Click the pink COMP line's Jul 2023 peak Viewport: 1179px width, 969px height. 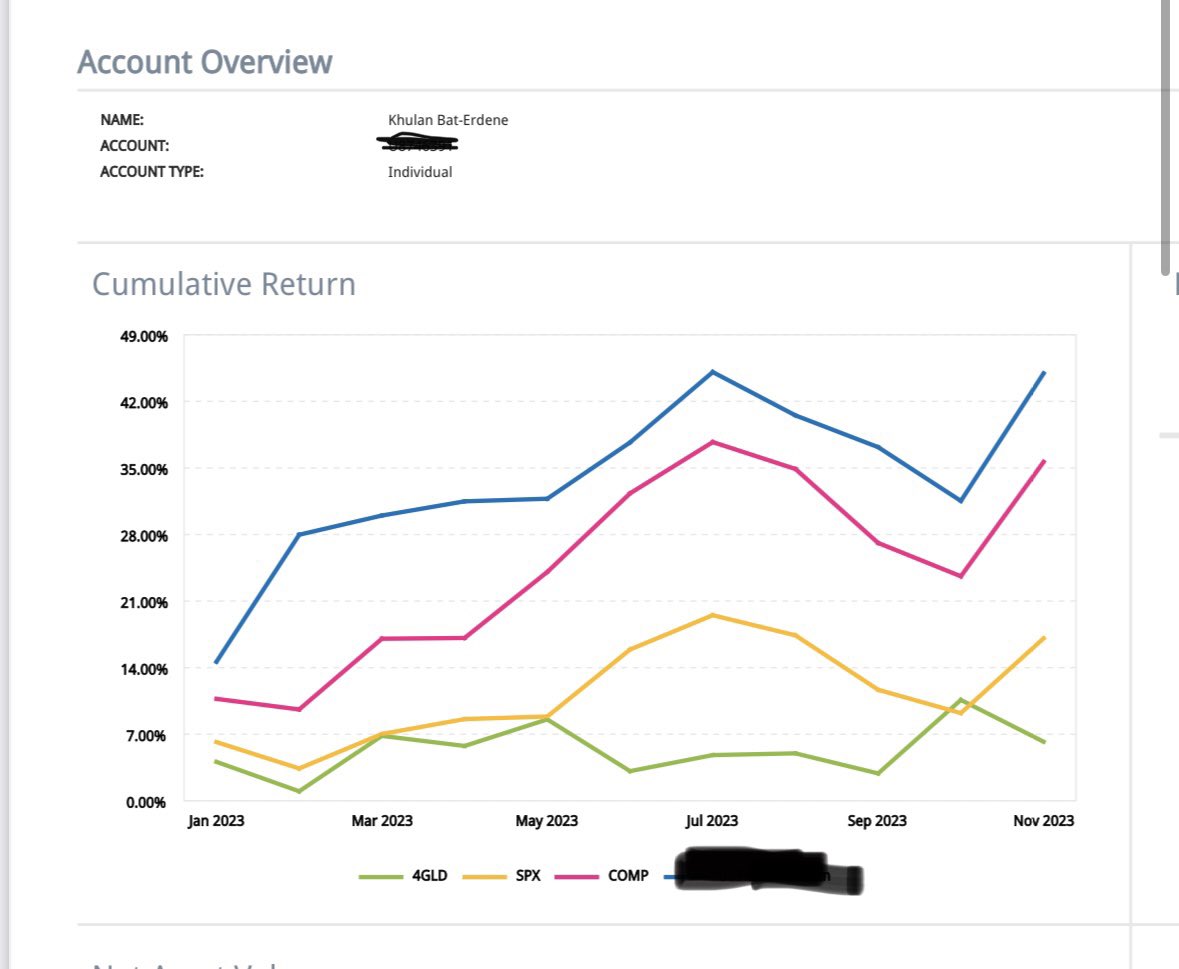[x=713, y=442]
